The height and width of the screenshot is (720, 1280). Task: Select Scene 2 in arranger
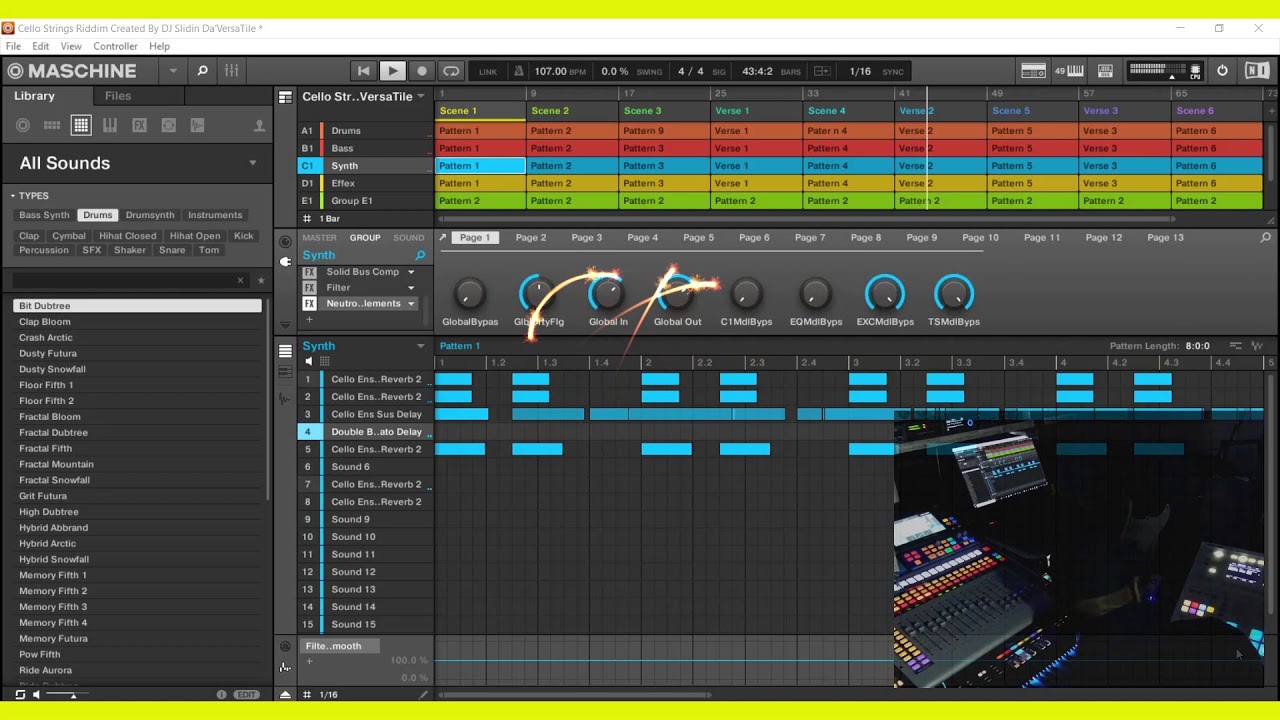(573, 111)
